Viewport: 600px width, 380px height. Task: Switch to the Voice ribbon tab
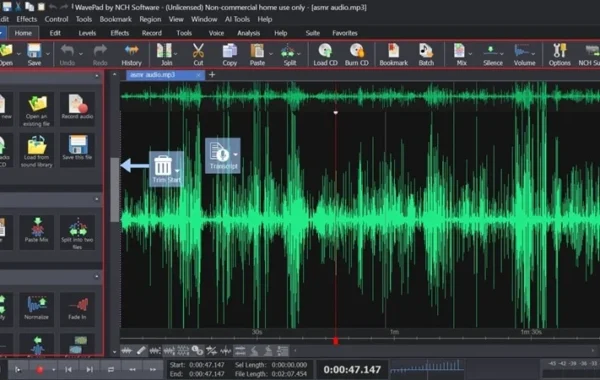[x=216, y=33]
